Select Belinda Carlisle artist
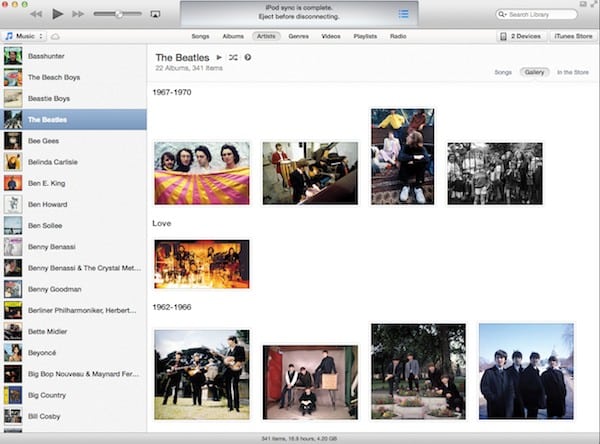Screen dimensions: 600x444 pyautogui.click(x=73, y=162)
